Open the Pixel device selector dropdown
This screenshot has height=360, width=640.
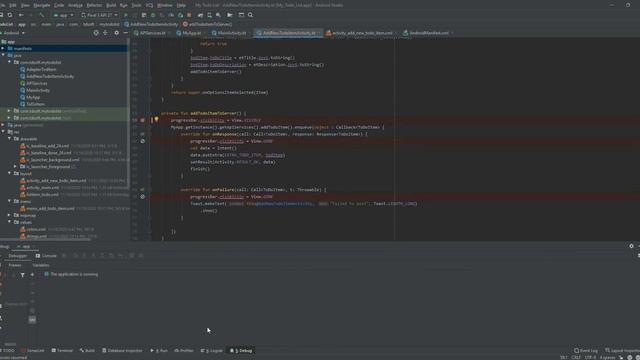point(99,15)
